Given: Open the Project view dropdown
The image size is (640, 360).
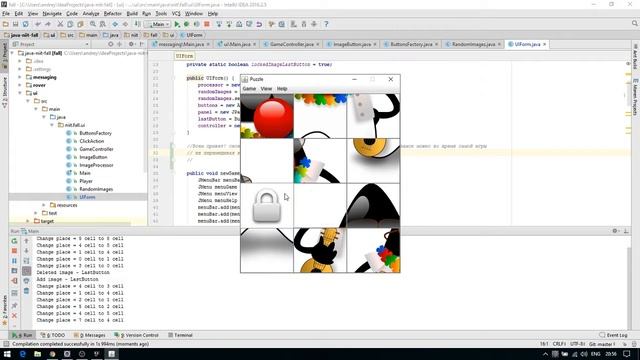Looking at the screenshot, I should pyautogui.click(x=51, y=44).
